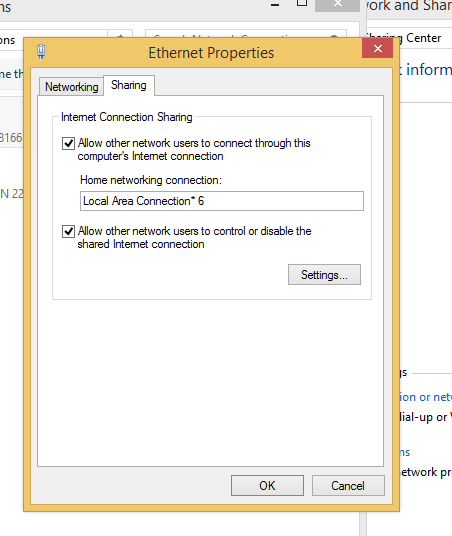Image resolution: width=452 pixels, height=536 pixels.
Task: Cancel the Ethernet Properties changes
Action: pos(348,485)
